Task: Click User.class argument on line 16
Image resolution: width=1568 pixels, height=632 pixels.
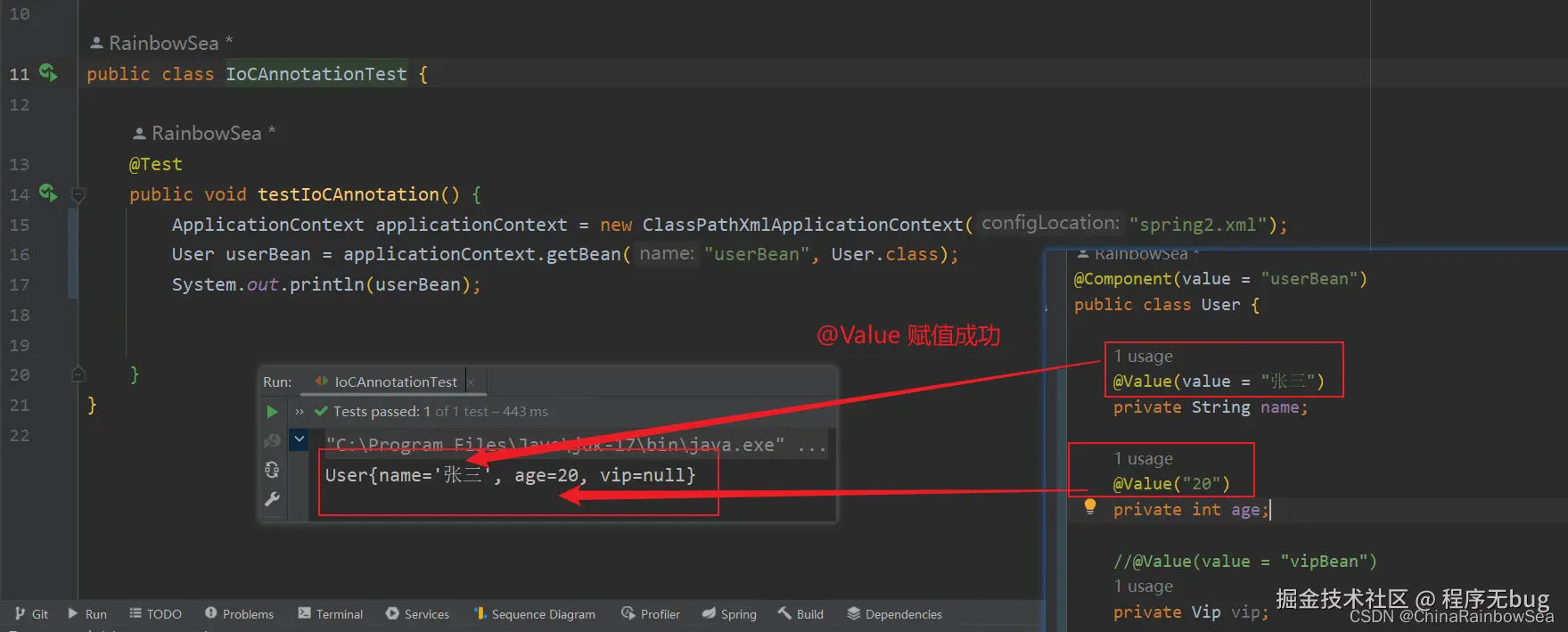Action: click(884, 254)
